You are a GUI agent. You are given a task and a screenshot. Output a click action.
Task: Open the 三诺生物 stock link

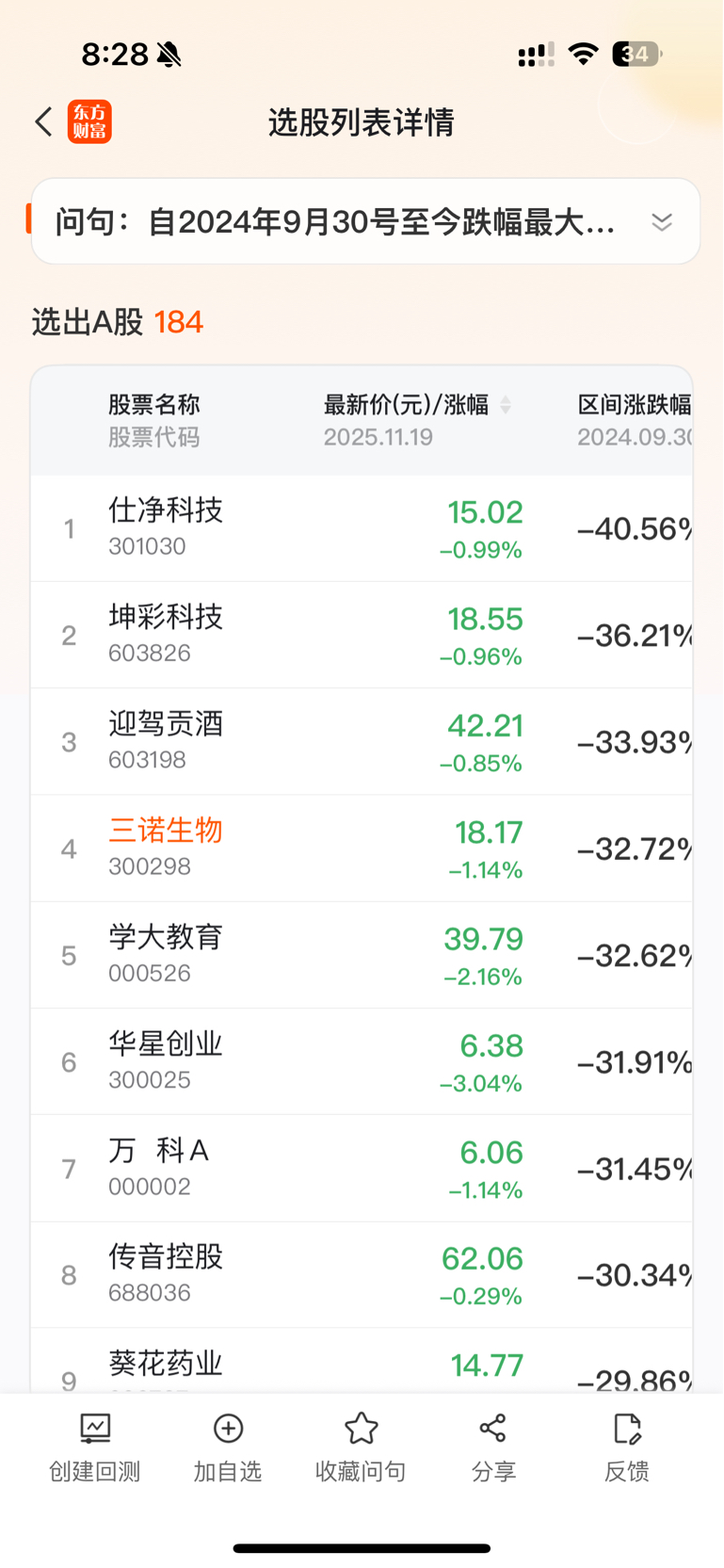click(166, 831)
